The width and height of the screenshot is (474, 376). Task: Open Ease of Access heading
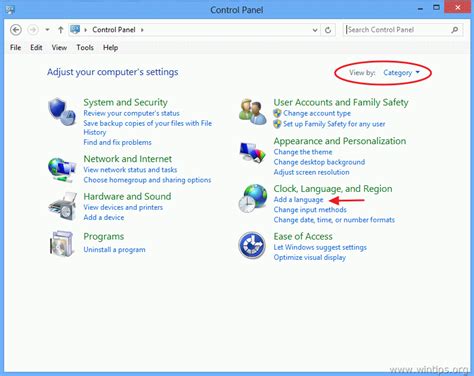coord(303,236)
